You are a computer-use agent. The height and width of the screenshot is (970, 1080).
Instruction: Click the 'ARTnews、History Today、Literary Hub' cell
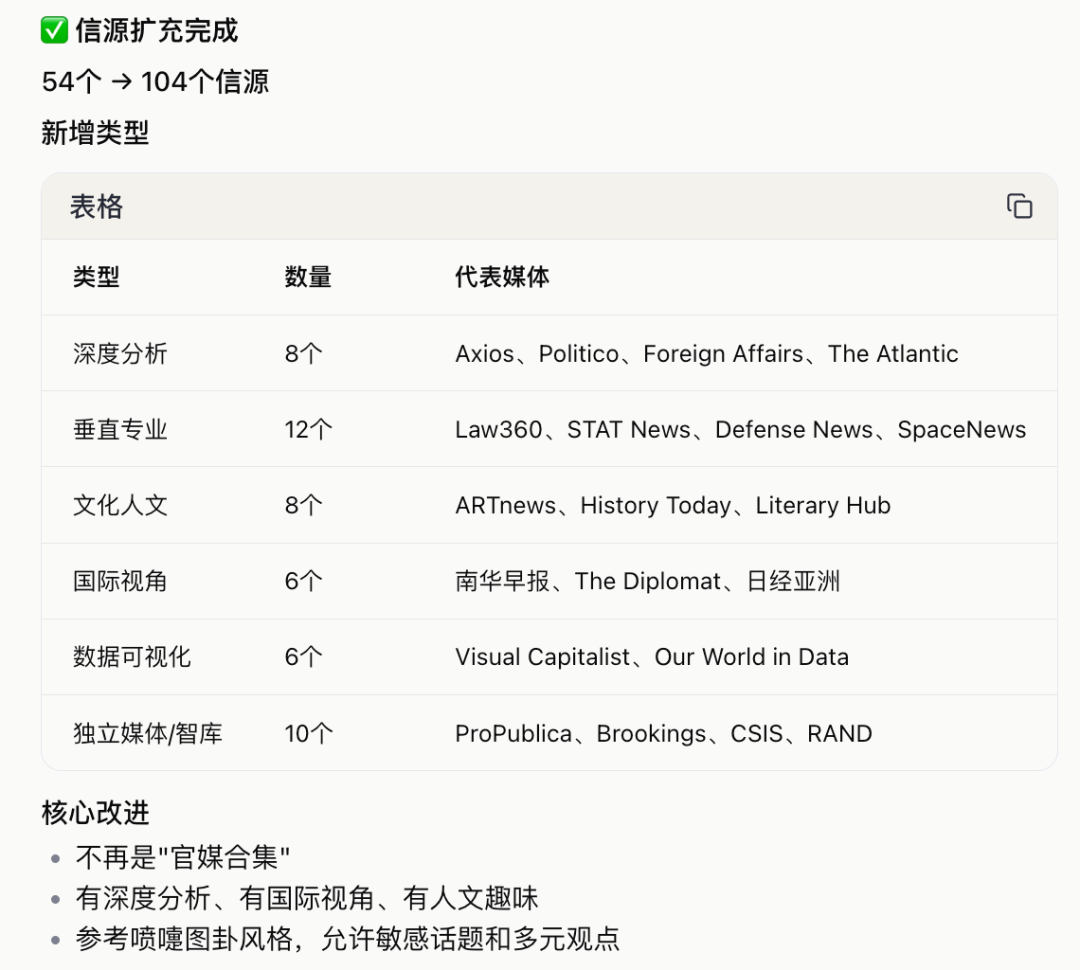[x=673, y=505]
